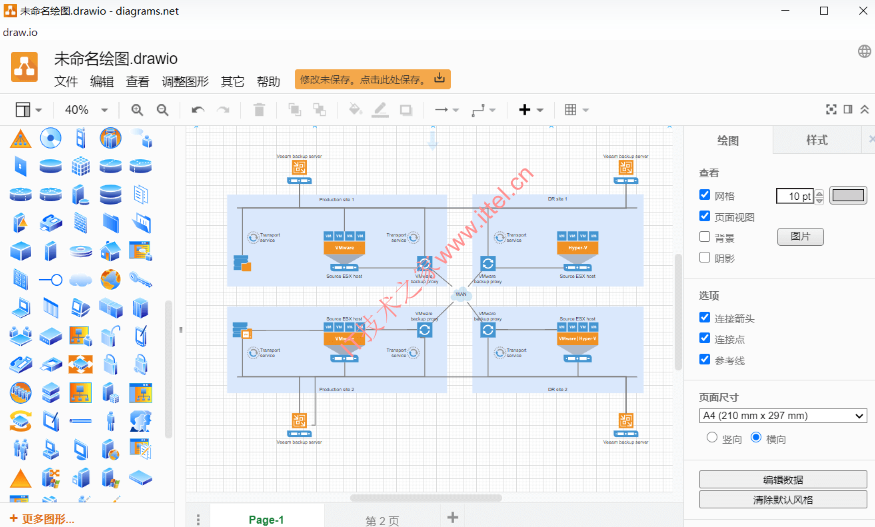Click the grid size 10 pt field
Viewport: 875px width, 527px height.
coord(795,196)
